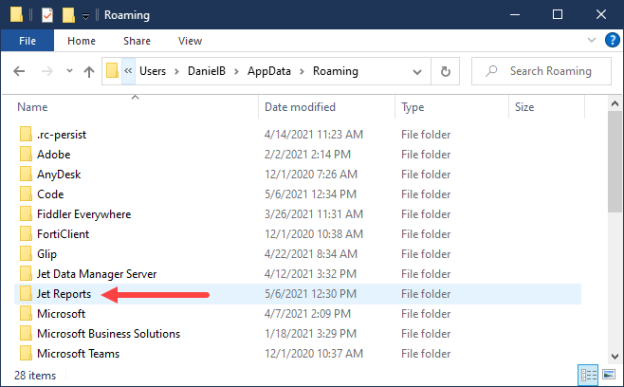
Task: Select the Glip folder icon
Action: pyautogui.click(x=26, y=254)
